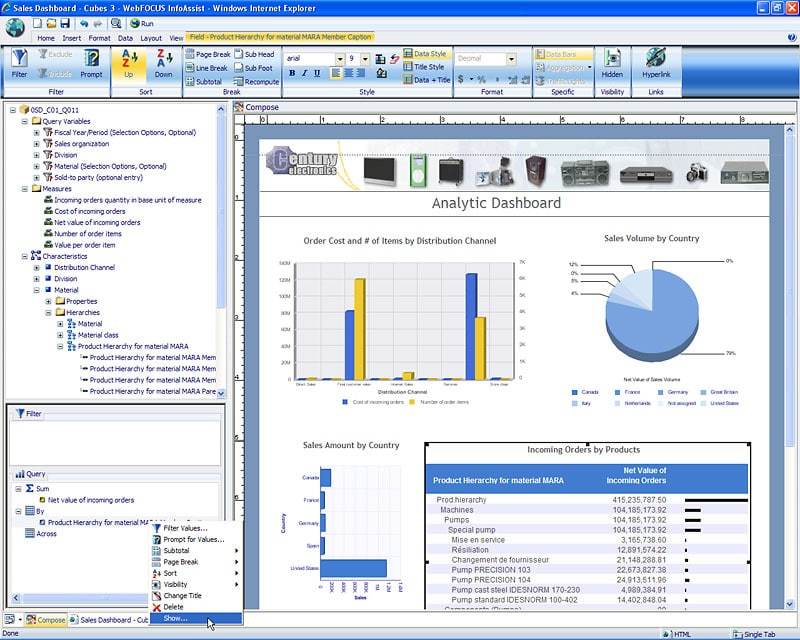Viewport: 800px width, 640px height.
Task: Open the font size dropdown
Action: pos(365,60)
